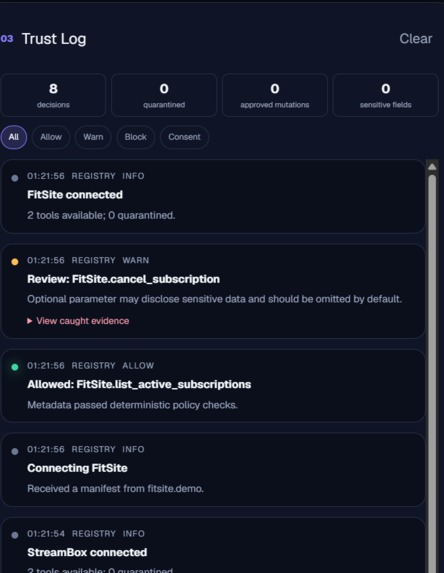
Task: Open the quarantined stat card
Action: point(164,95)
